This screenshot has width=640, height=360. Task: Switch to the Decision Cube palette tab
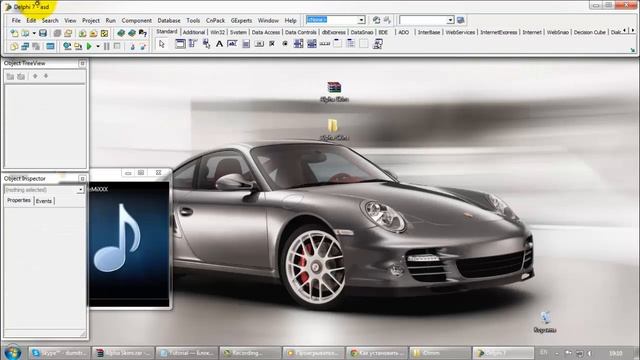pos(589,32)
